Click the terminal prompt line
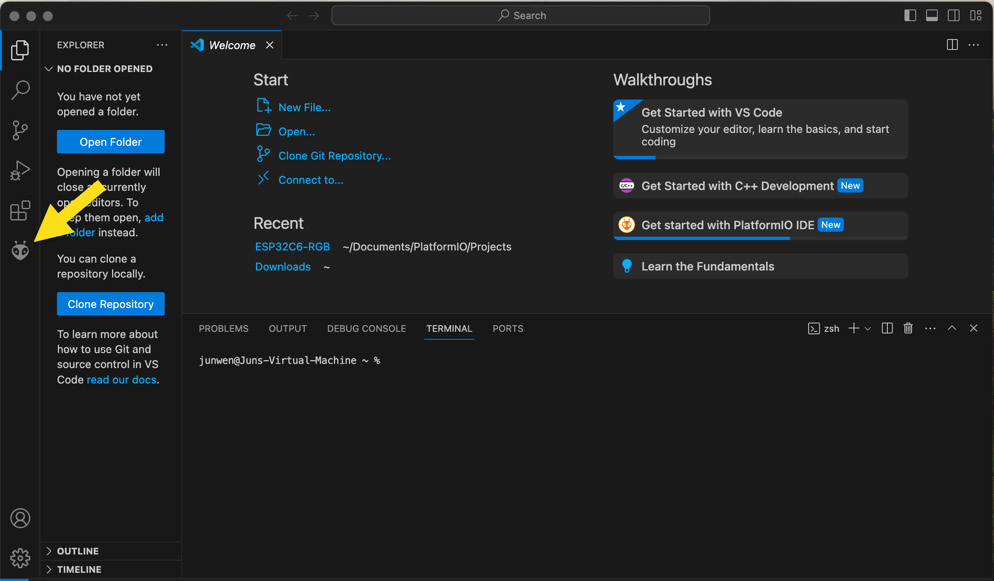The width and height of the screenshot is (994, 581). tap(290, 361)
